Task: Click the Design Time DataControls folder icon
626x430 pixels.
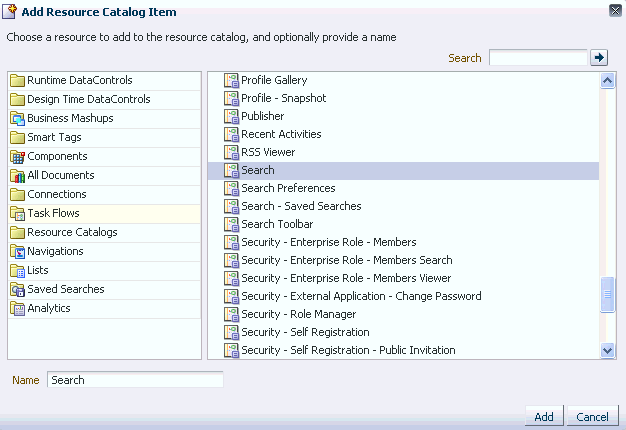Action: pos(17,99)
